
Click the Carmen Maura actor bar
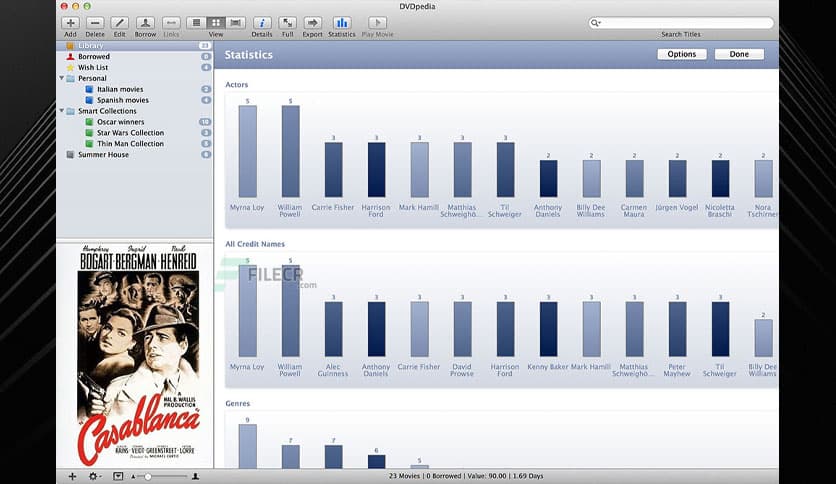634,179
